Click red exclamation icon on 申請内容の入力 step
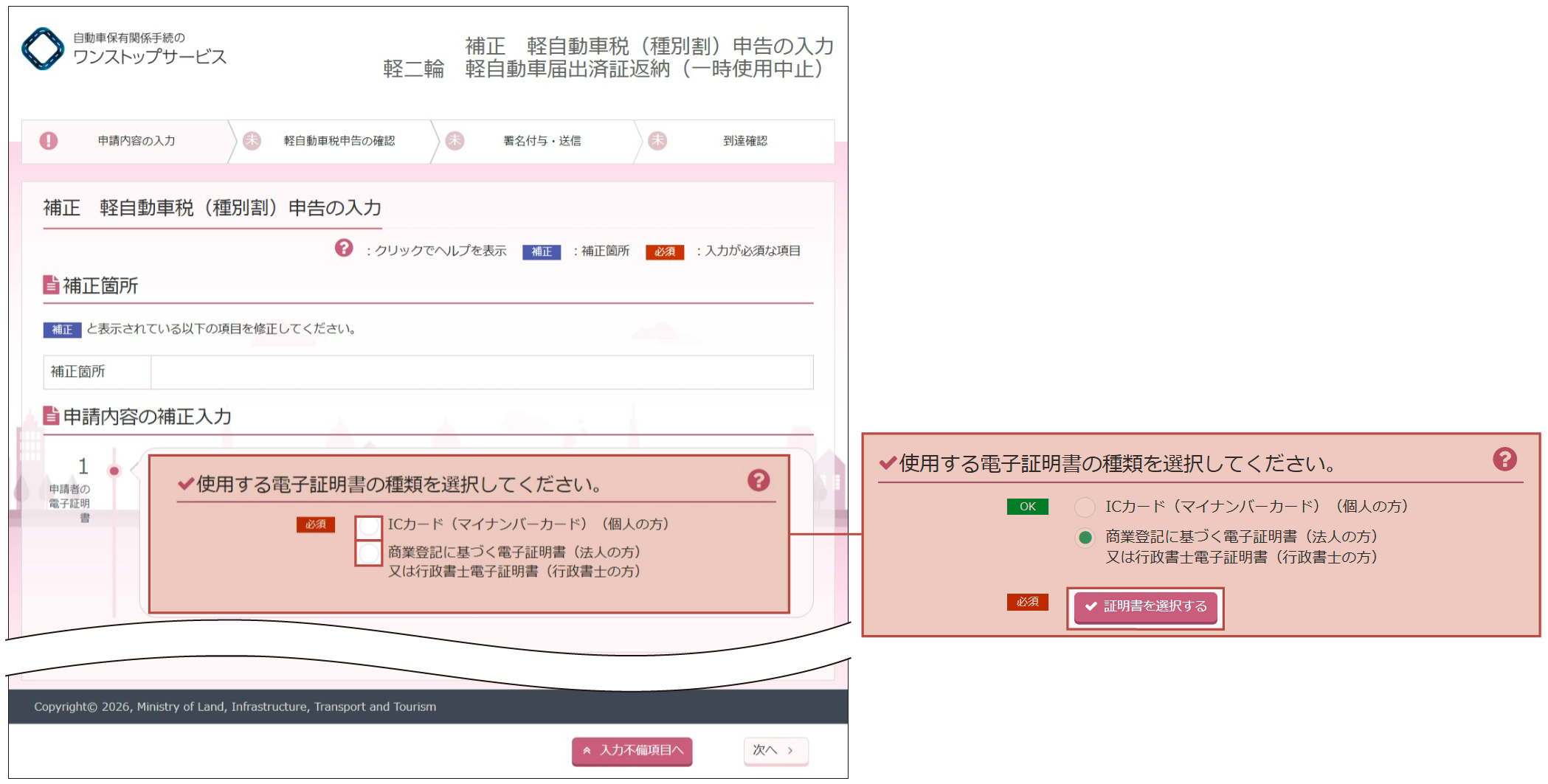 point(49,141)
